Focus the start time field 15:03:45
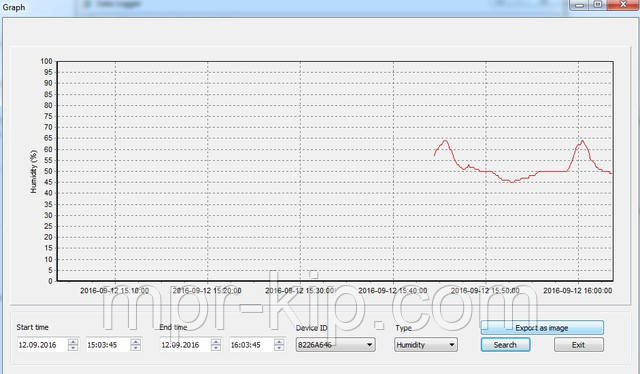Viewport: 640px width, 374px height. point(109,345)
